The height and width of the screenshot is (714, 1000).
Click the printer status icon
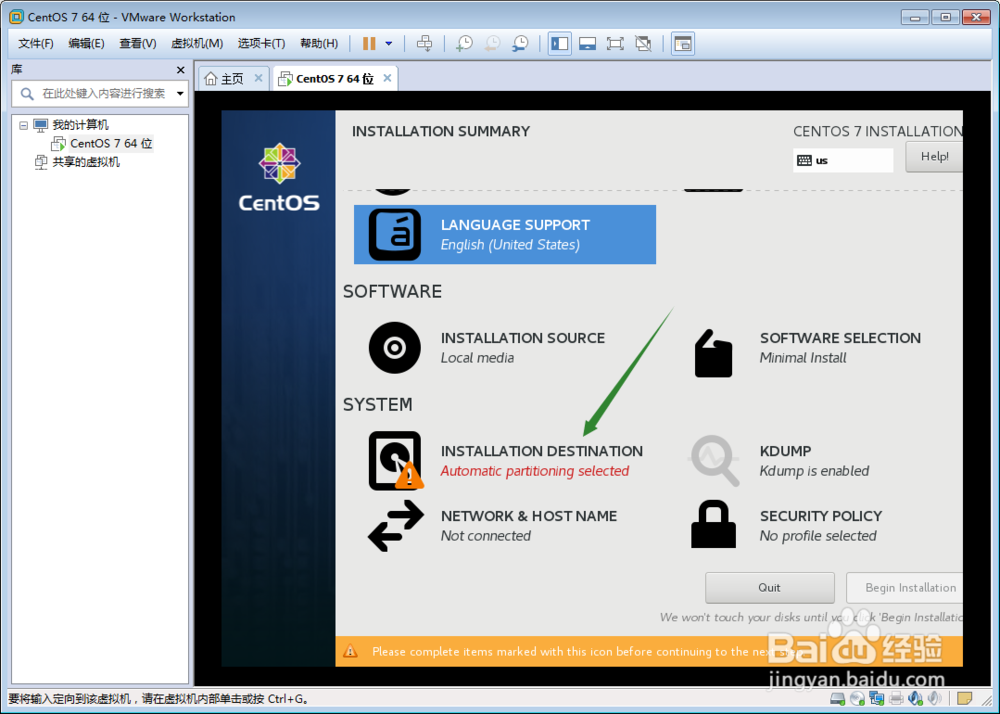[896, 699]
